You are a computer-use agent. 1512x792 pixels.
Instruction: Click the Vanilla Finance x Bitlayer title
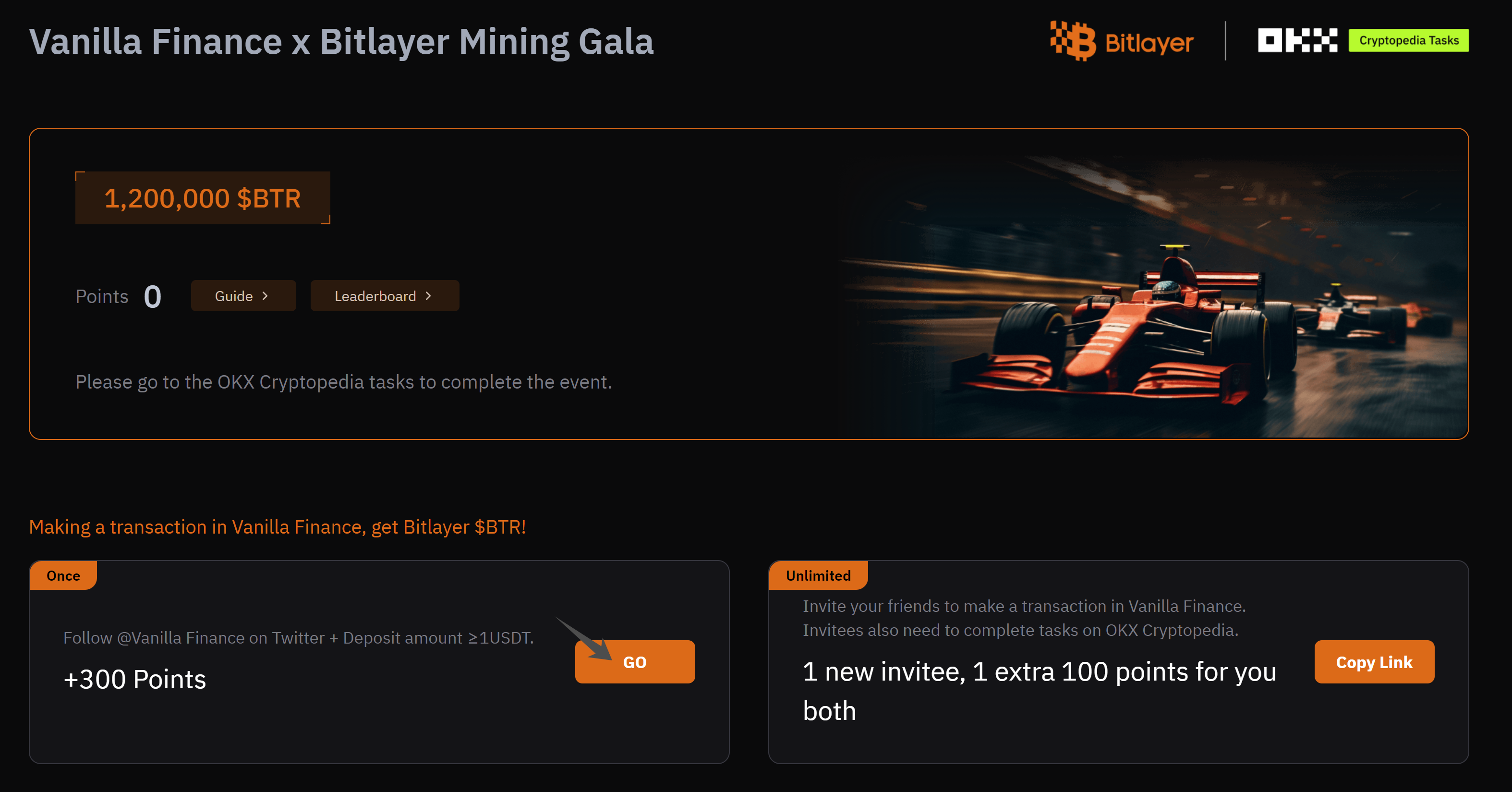click(341, 42)
